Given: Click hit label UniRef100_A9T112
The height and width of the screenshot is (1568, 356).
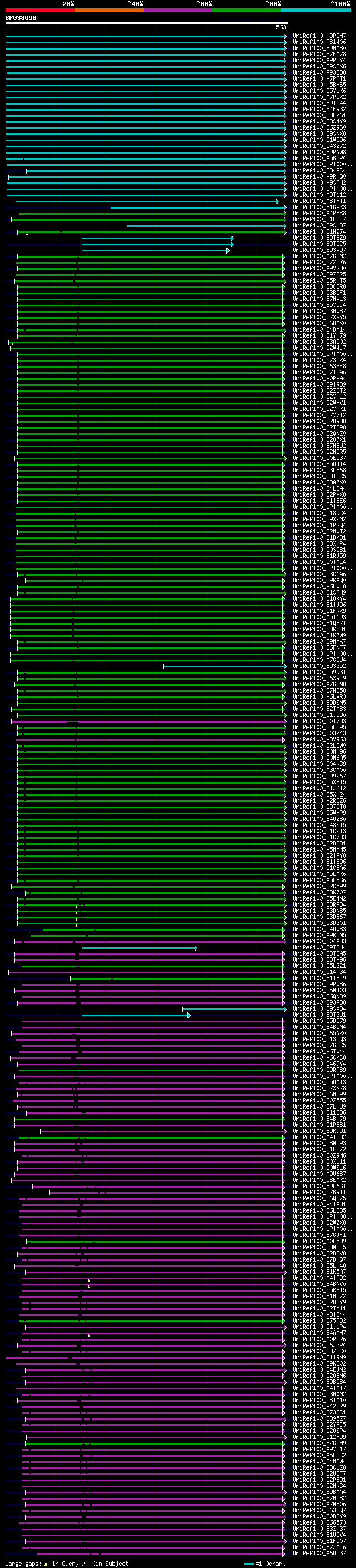Looking at the screenshot, I should point(319,195).
